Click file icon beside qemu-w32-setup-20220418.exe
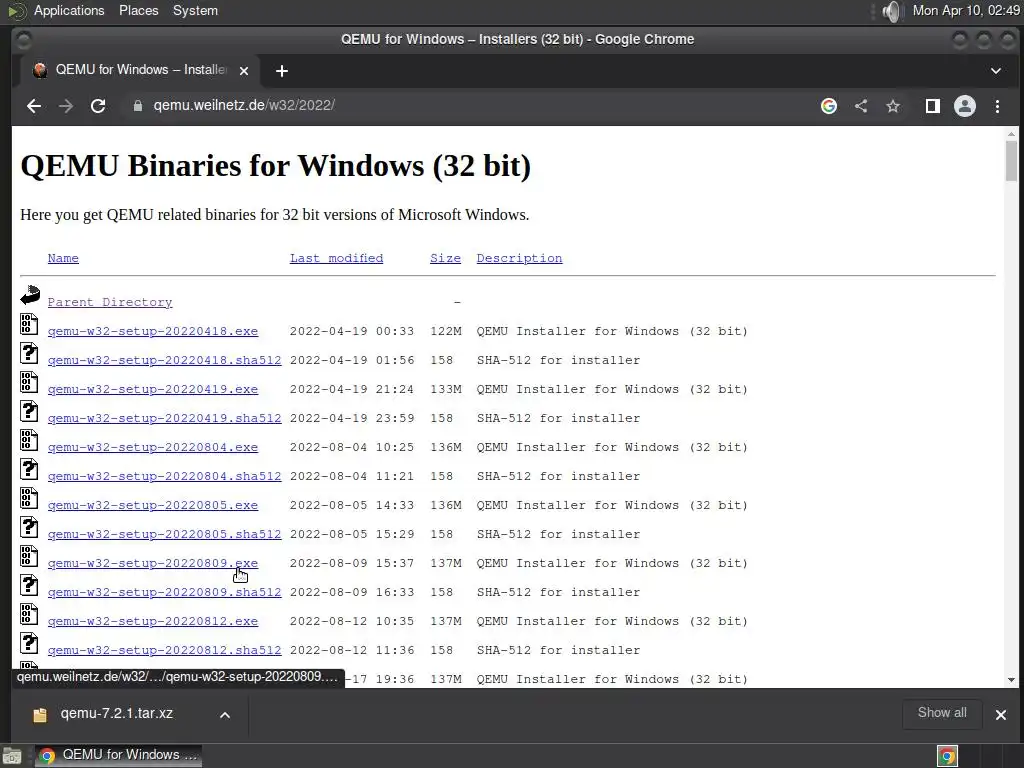The height and width of the screenshot is (768, 1024). click(29, 324)
